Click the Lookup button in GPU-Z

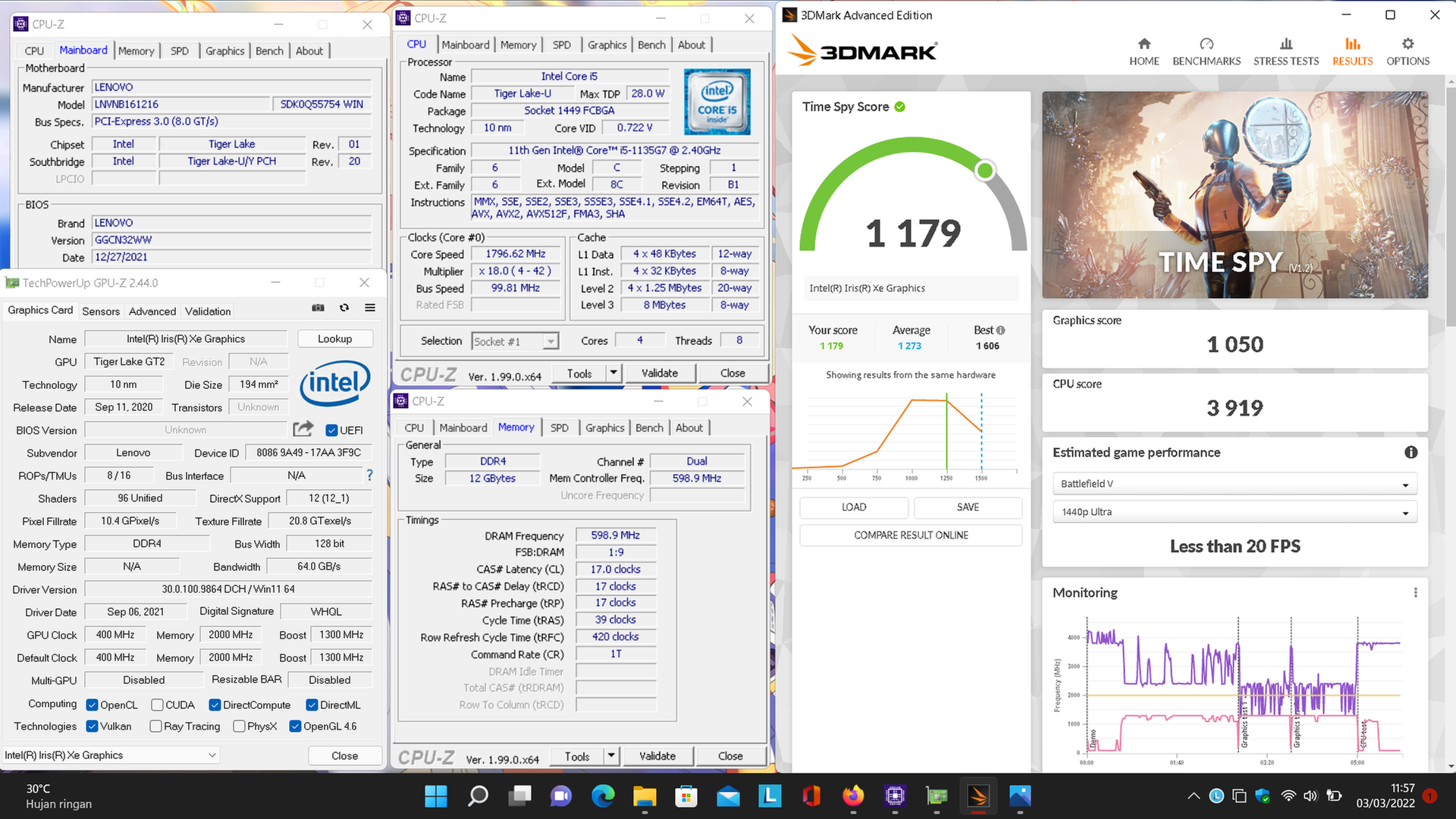coord(334,339)
